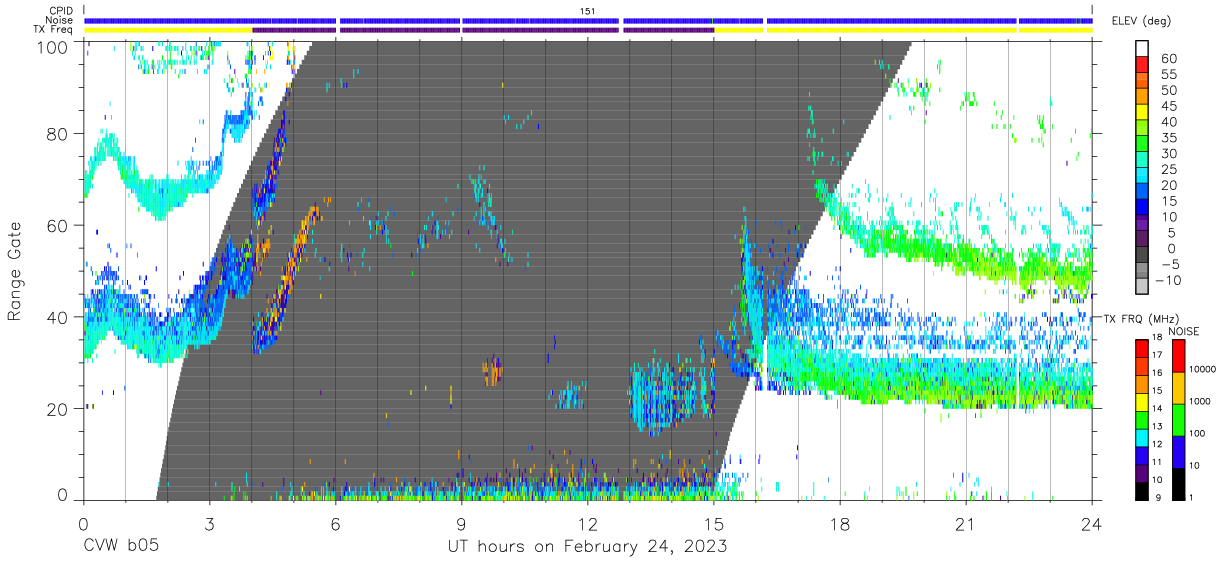Click the 45 label on ELEV legend
The image size is (1228, 567).
point(1167,106)
